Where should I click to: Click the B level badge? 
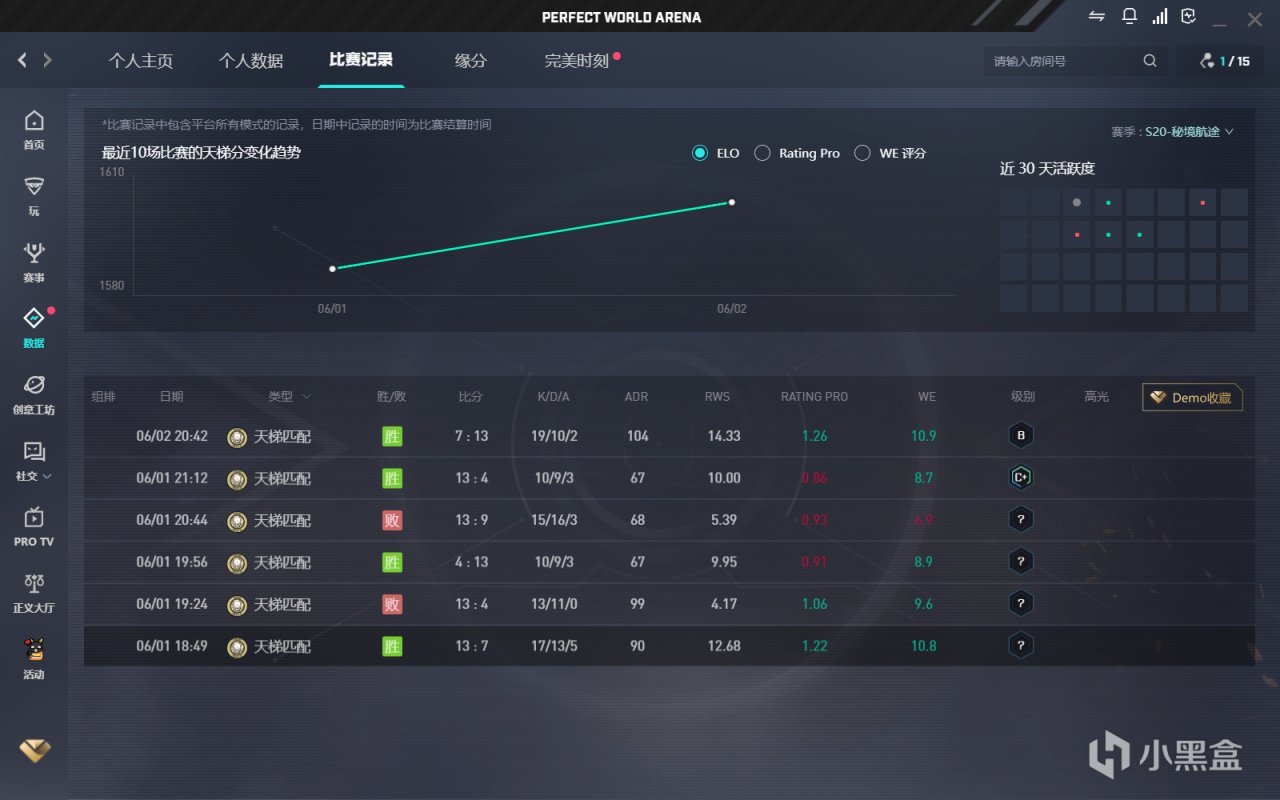coord(1021,436)
